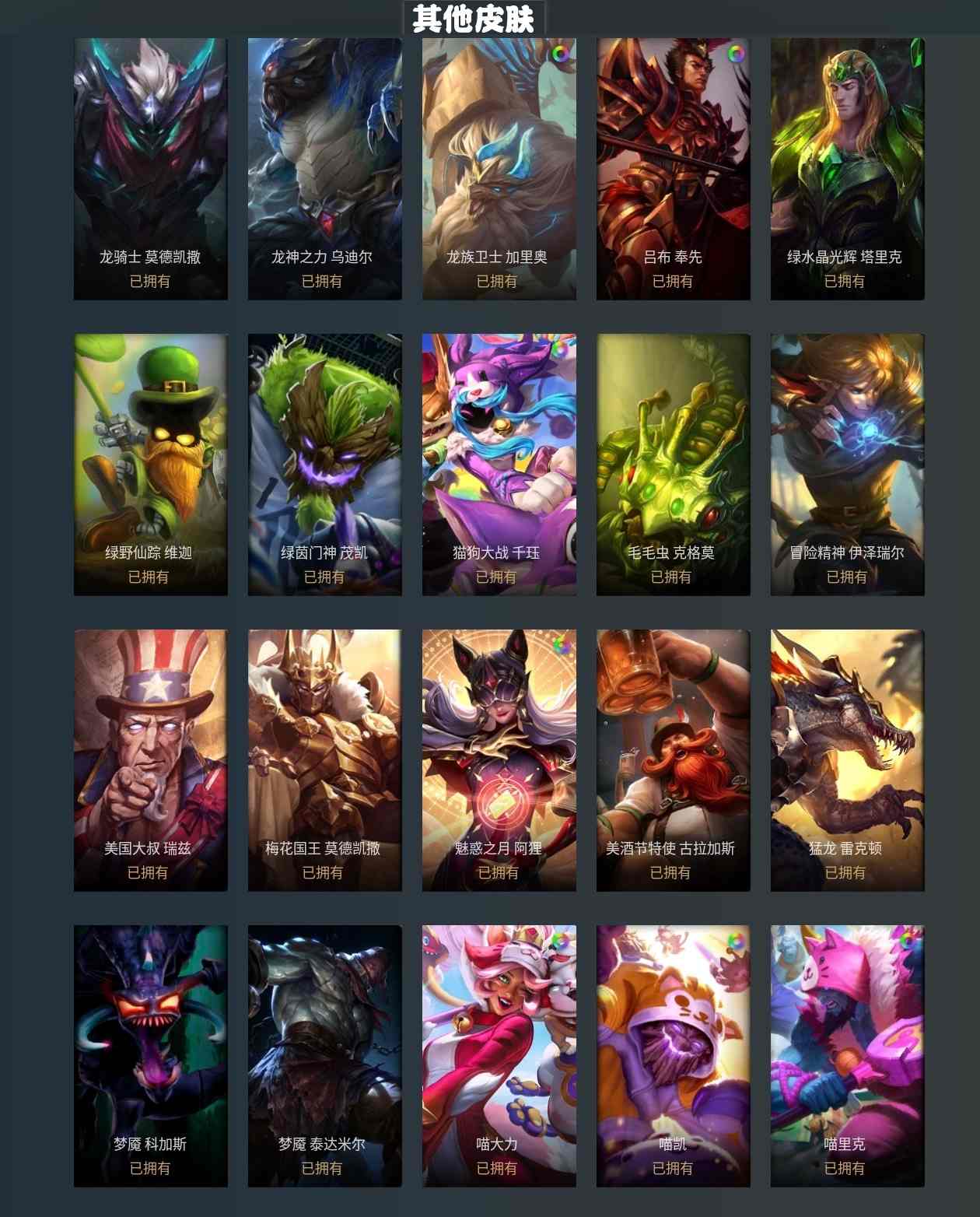Click chroma wheel icon on 喵里克 card
This screenshot has height=1217, width=980.
[x=908, y=942]
